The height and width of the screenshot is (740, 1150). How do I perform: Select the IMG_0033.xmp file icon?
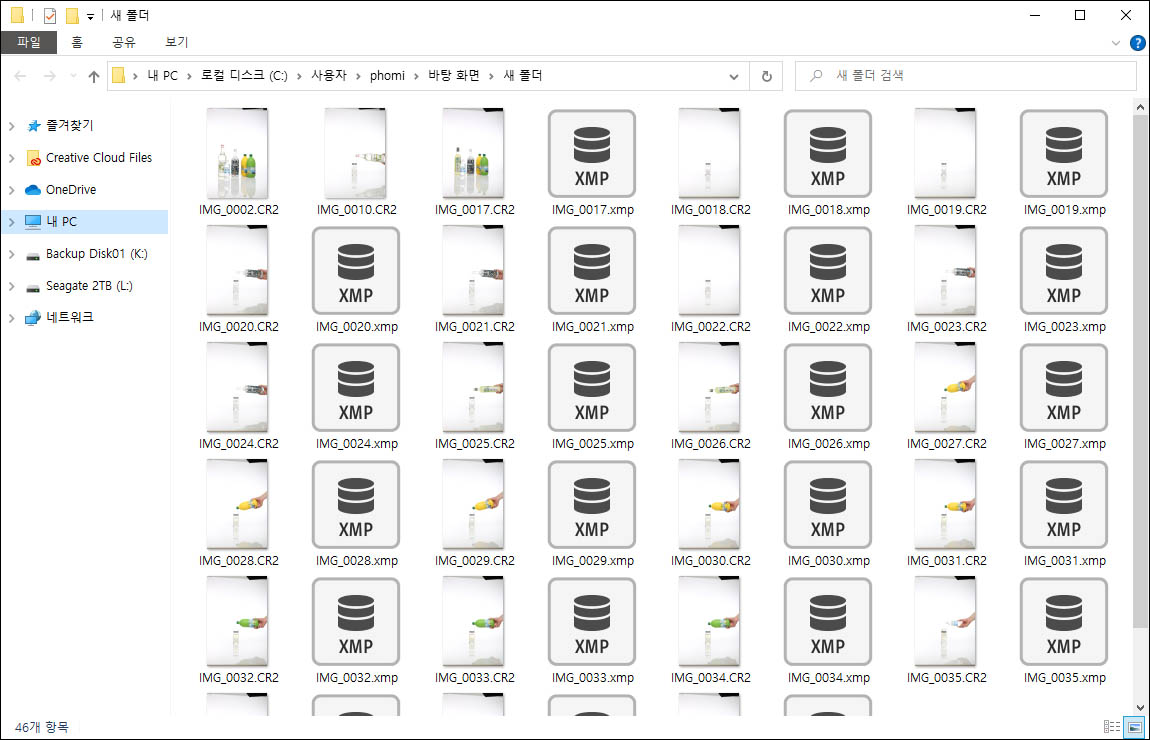[x=592, y=621]
